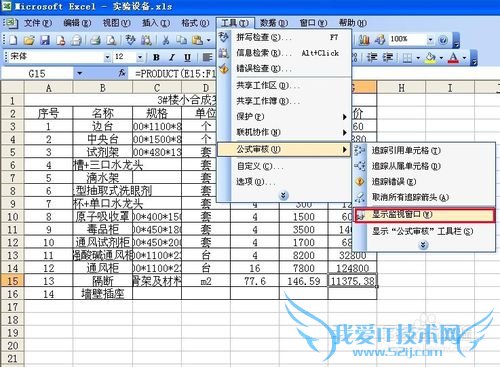500x367 pixels.
Task: Click the Print icon in the toolbar
Action: tap(95, 40)
